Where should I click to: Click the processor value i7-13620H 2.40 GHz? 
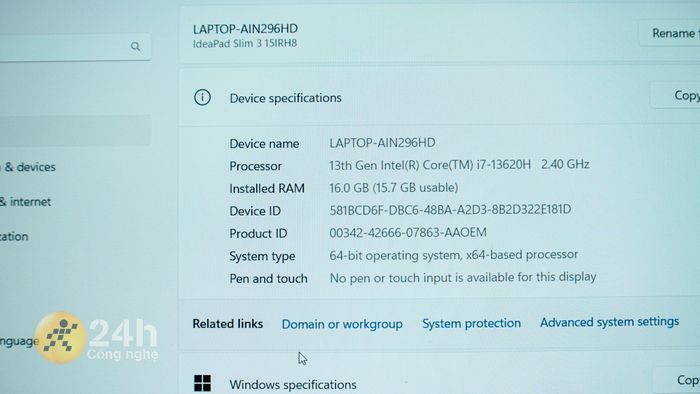tap(459, 165)
